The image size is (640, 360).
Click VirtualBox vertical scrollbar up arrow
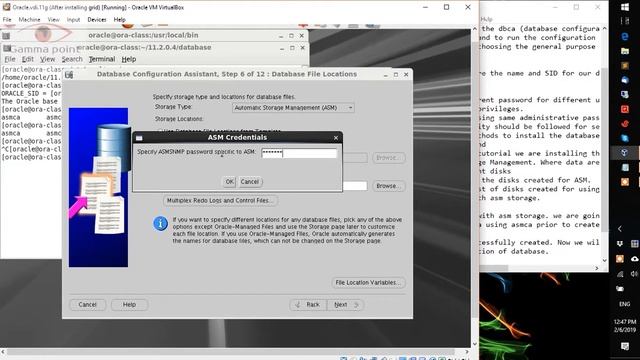[474, 29]
